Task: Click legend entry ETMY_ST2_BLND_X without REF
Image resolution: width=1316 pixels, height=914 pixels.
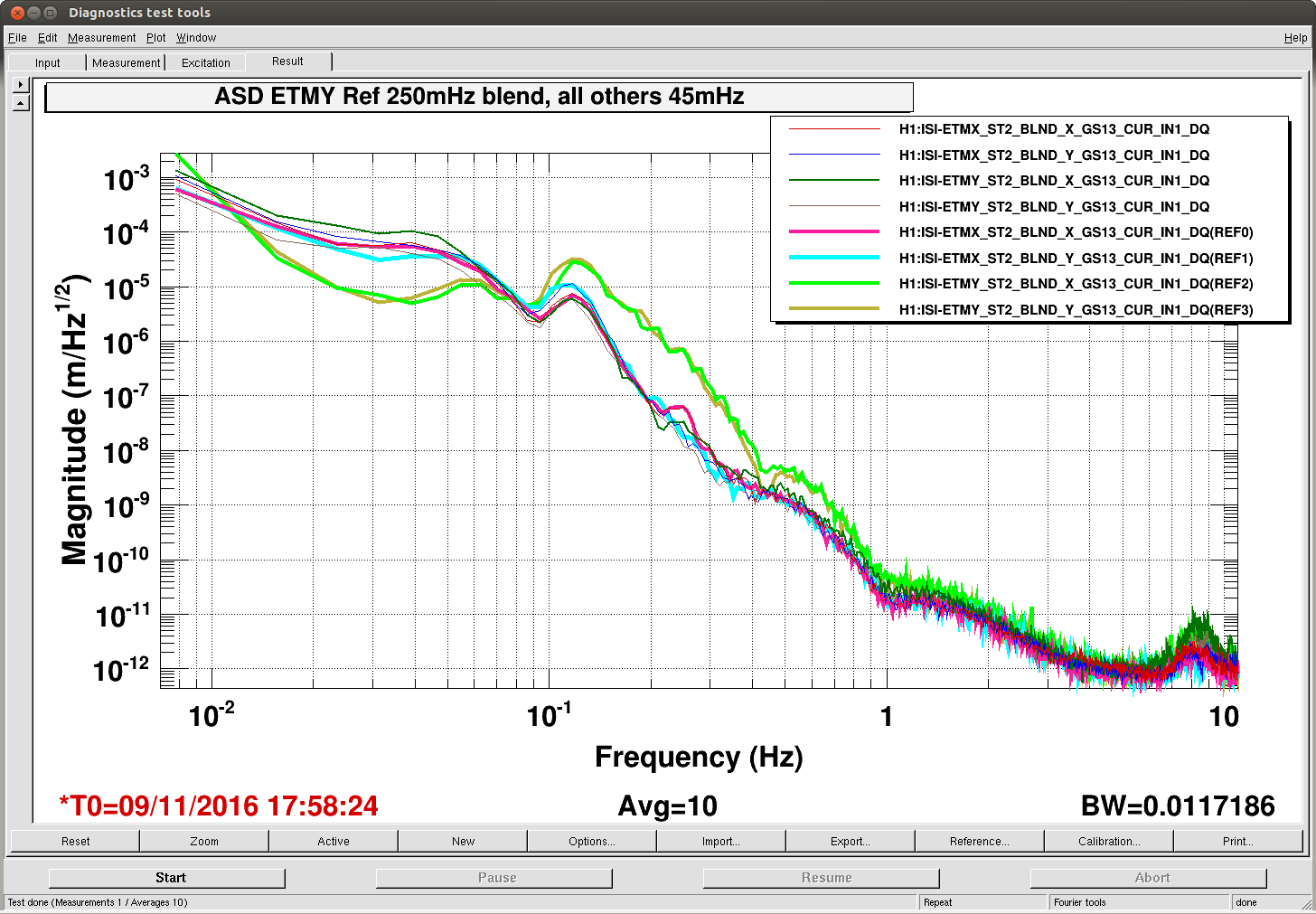Action: pyautogui.click(x=1054, y=181)
